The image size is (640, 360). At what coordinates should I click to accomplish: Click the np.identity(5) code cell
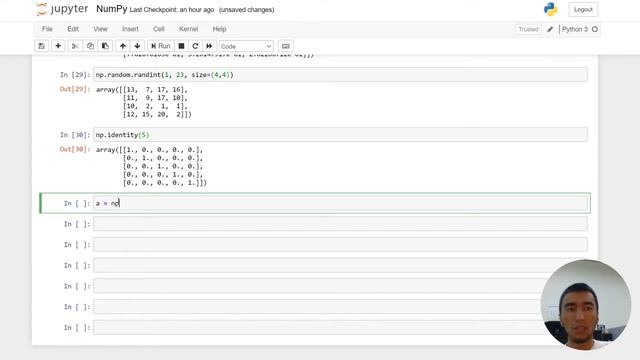[340, 135]
